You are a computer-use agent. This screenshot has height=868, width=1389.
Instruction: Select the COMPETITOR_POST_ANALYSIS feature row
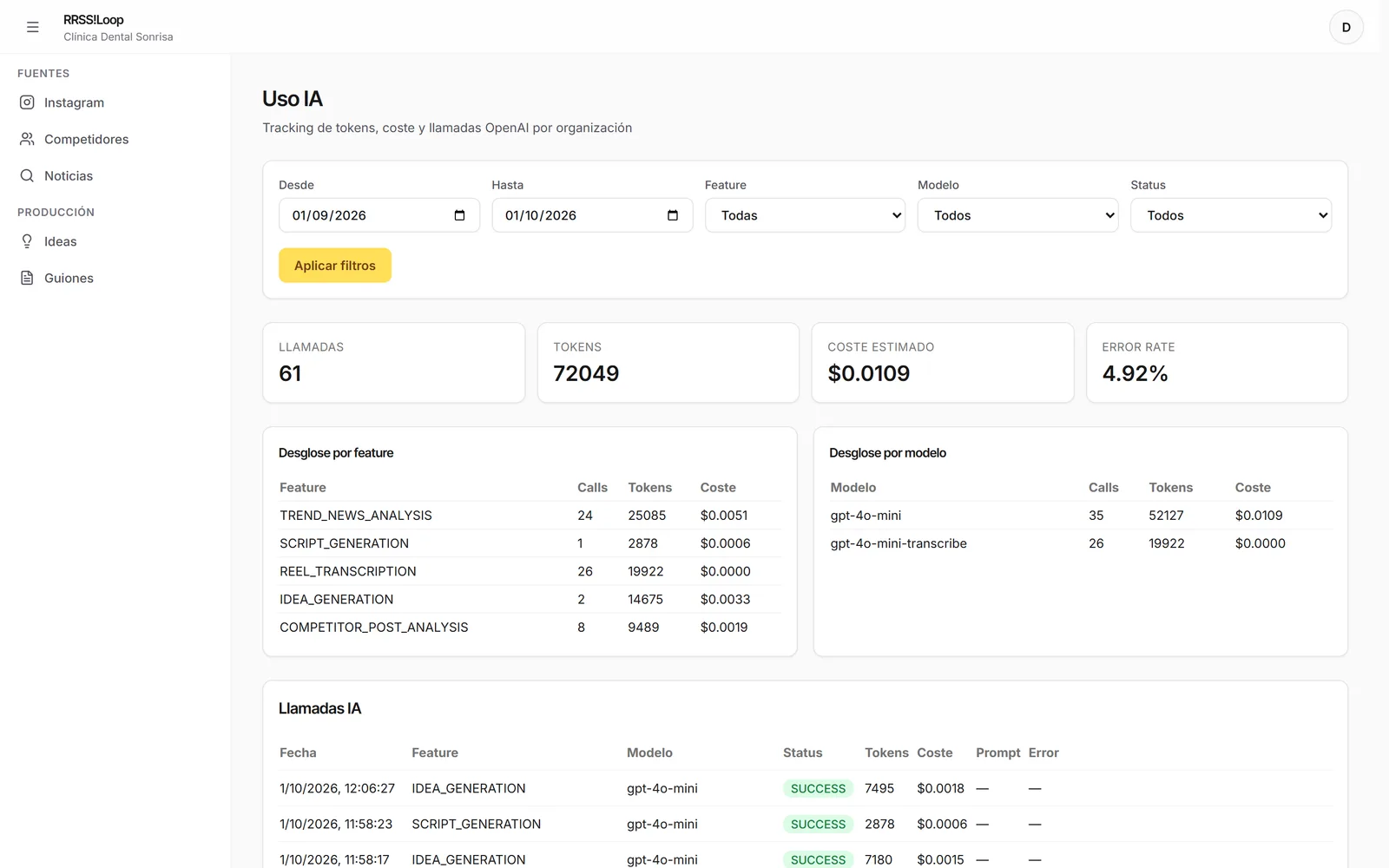pos(530,627)
